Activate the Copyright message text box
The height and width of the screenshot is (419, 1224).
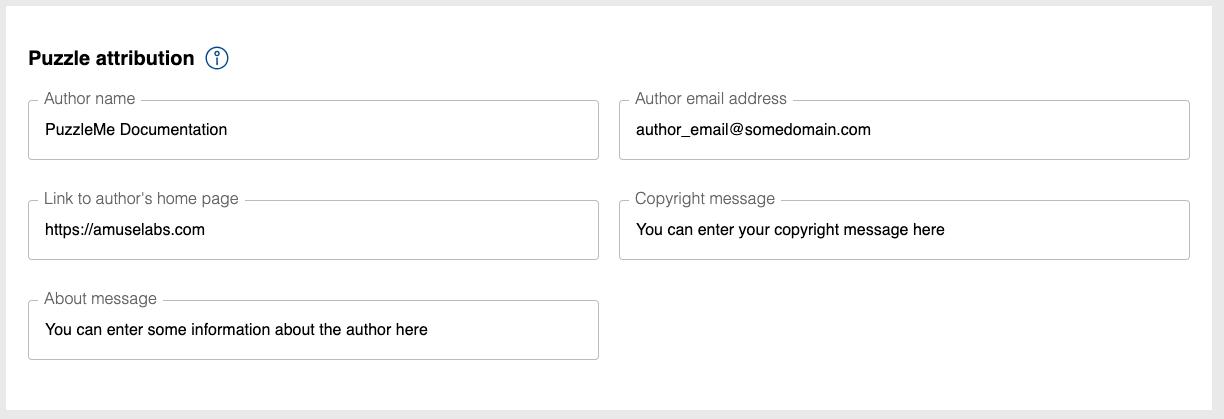coord(904,229)
